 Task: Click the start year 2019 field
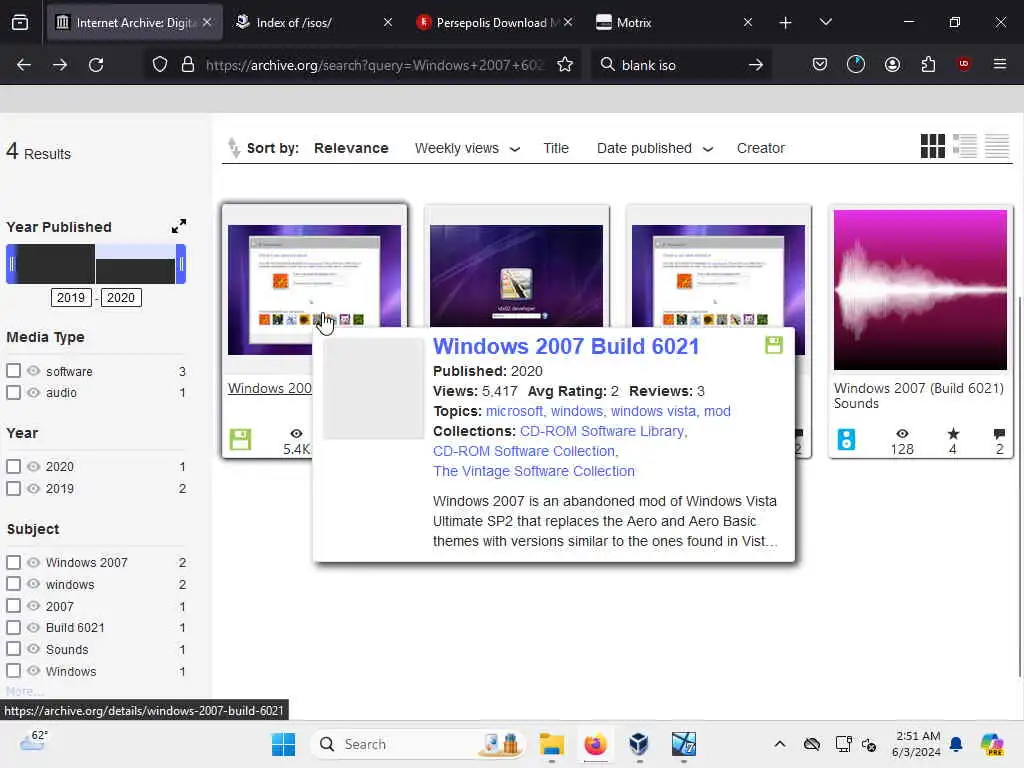(71, 298)
